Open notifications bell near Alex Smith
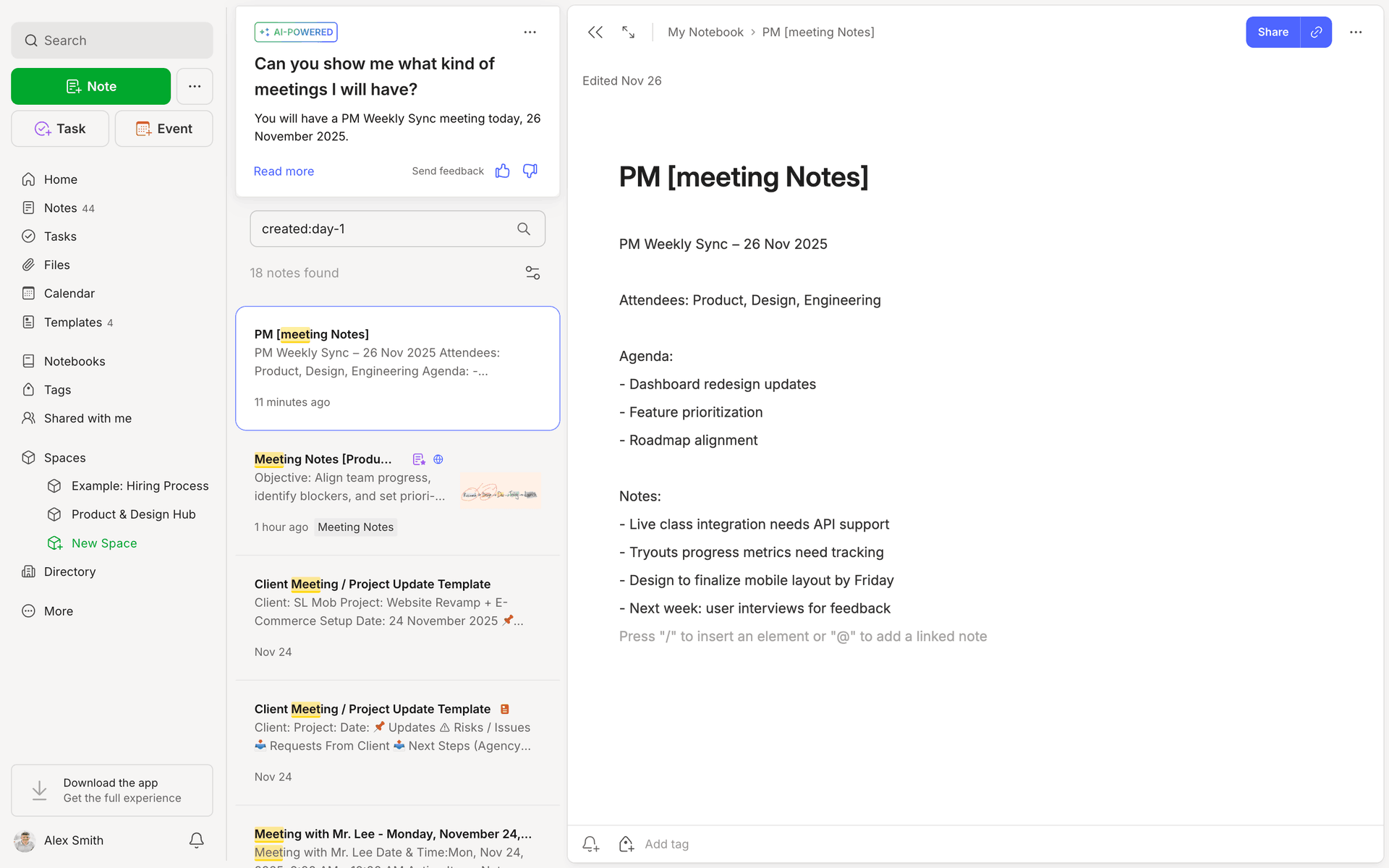 (x=196, y=840)
